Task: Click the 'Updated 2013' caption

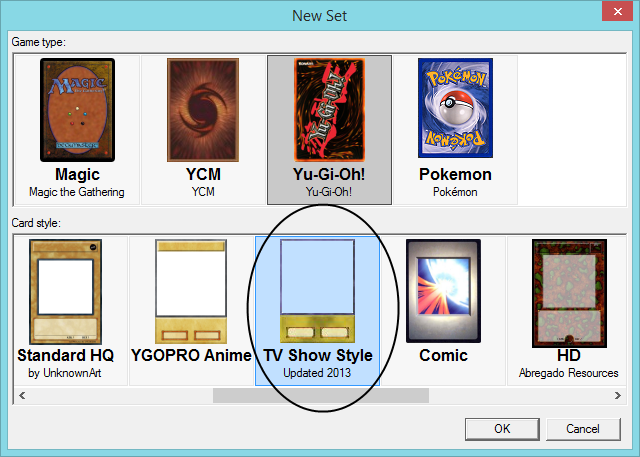Action: [x=317, y=373]
